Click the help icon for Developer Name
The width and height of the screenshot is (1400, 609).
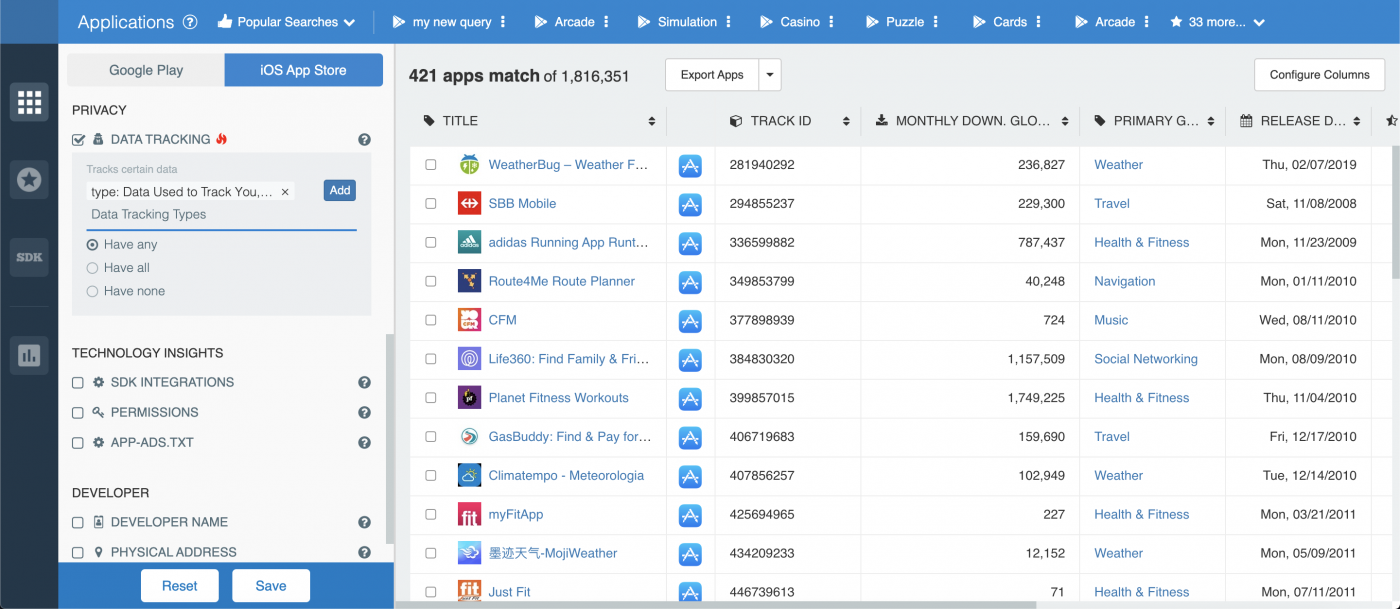[365, 522]
